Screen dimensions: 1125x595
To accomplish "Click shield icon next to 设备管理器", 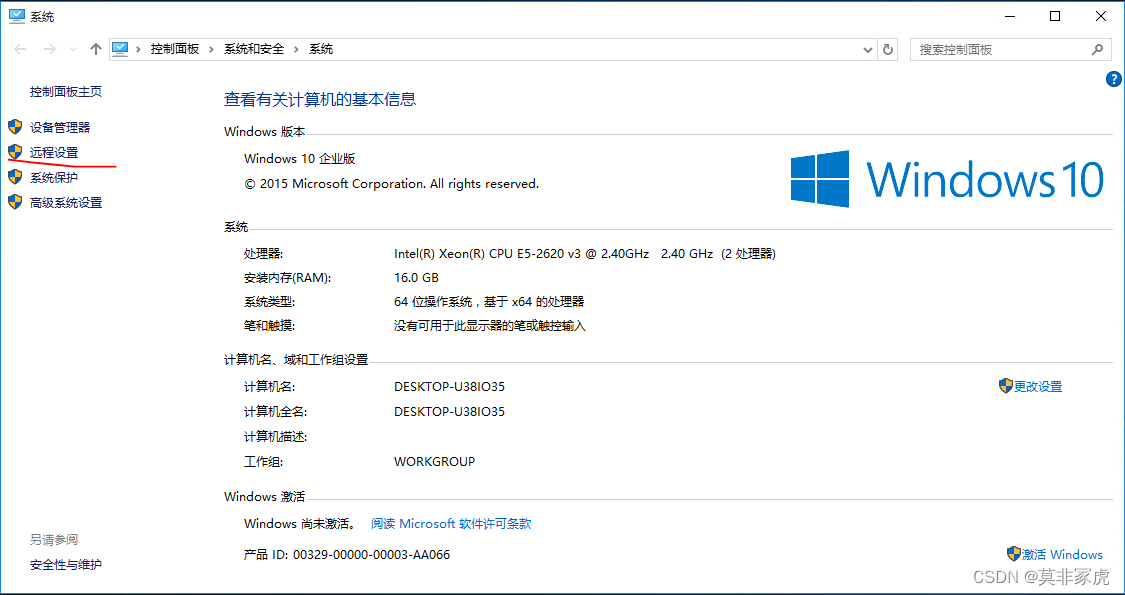I will coord(15,127).
